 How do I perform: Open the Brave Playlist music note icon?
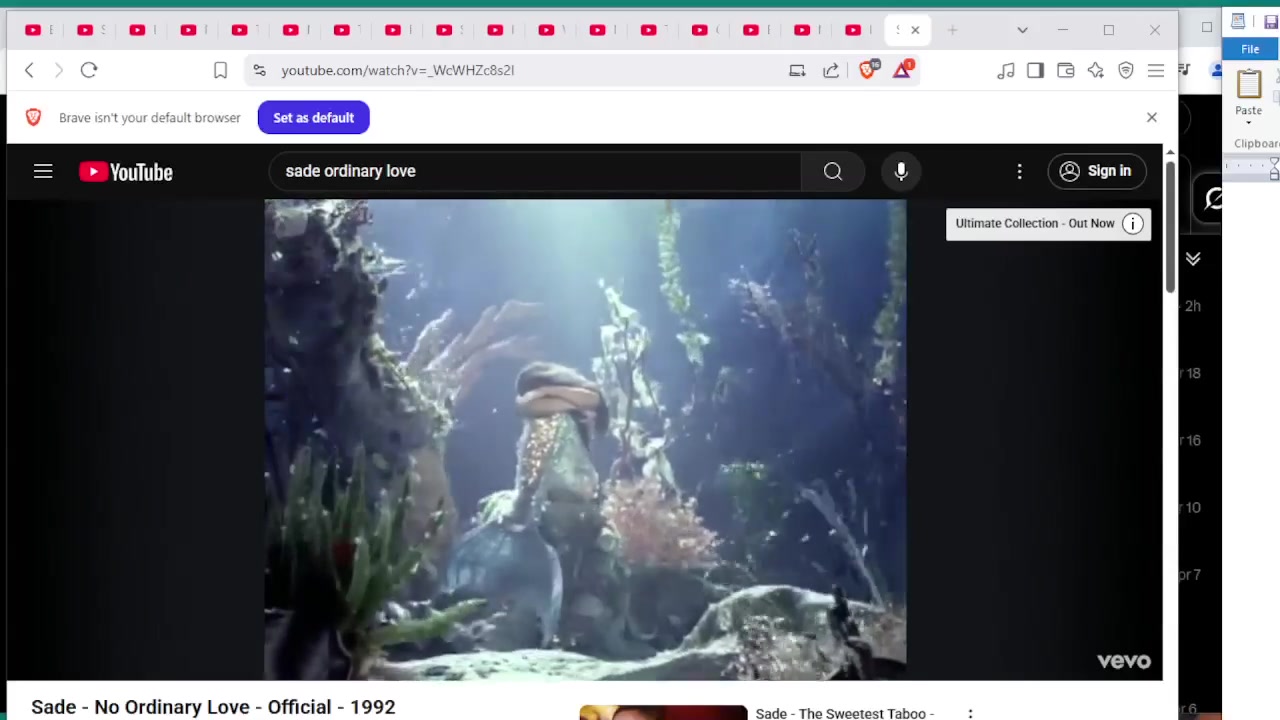point(1006,70)
